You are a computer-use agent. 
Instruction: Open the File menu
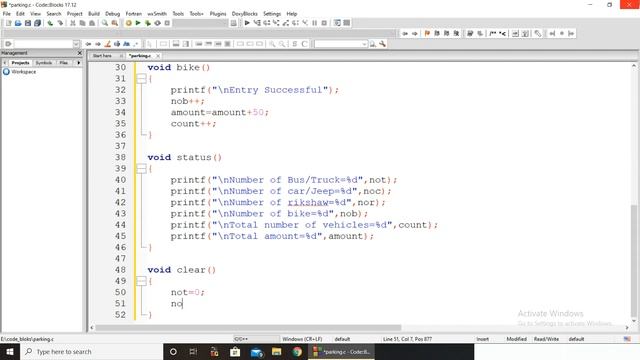[x=7, y=13]
